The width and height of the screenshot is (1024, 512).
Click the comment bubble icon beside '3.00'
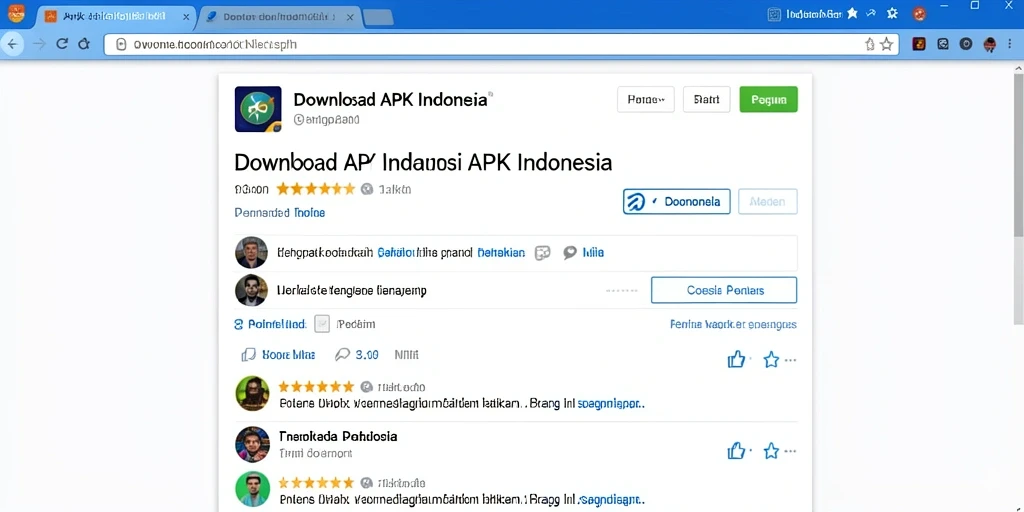(342, 355)
